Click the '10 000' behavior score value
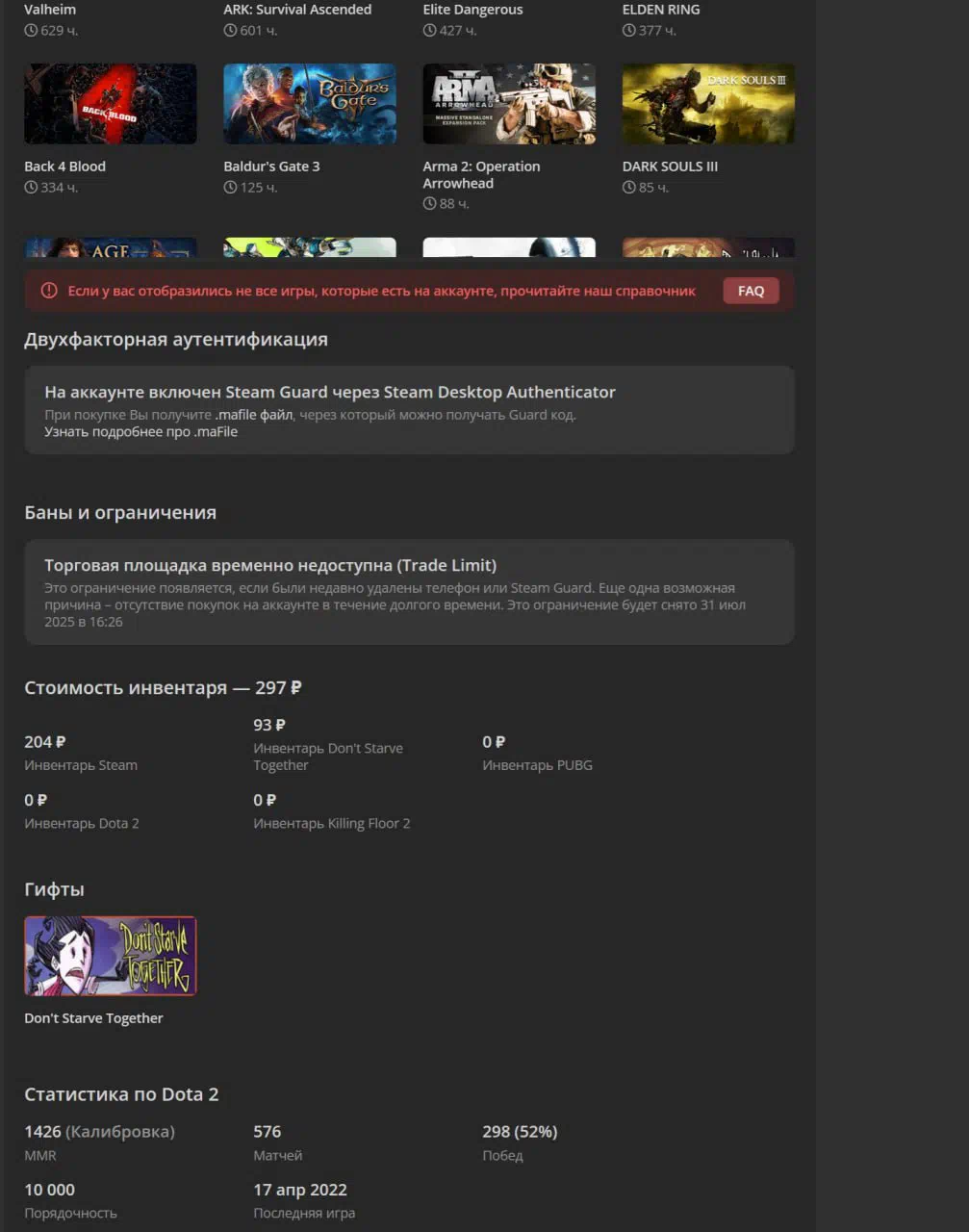The image size is (969, 1232). 49,1190
